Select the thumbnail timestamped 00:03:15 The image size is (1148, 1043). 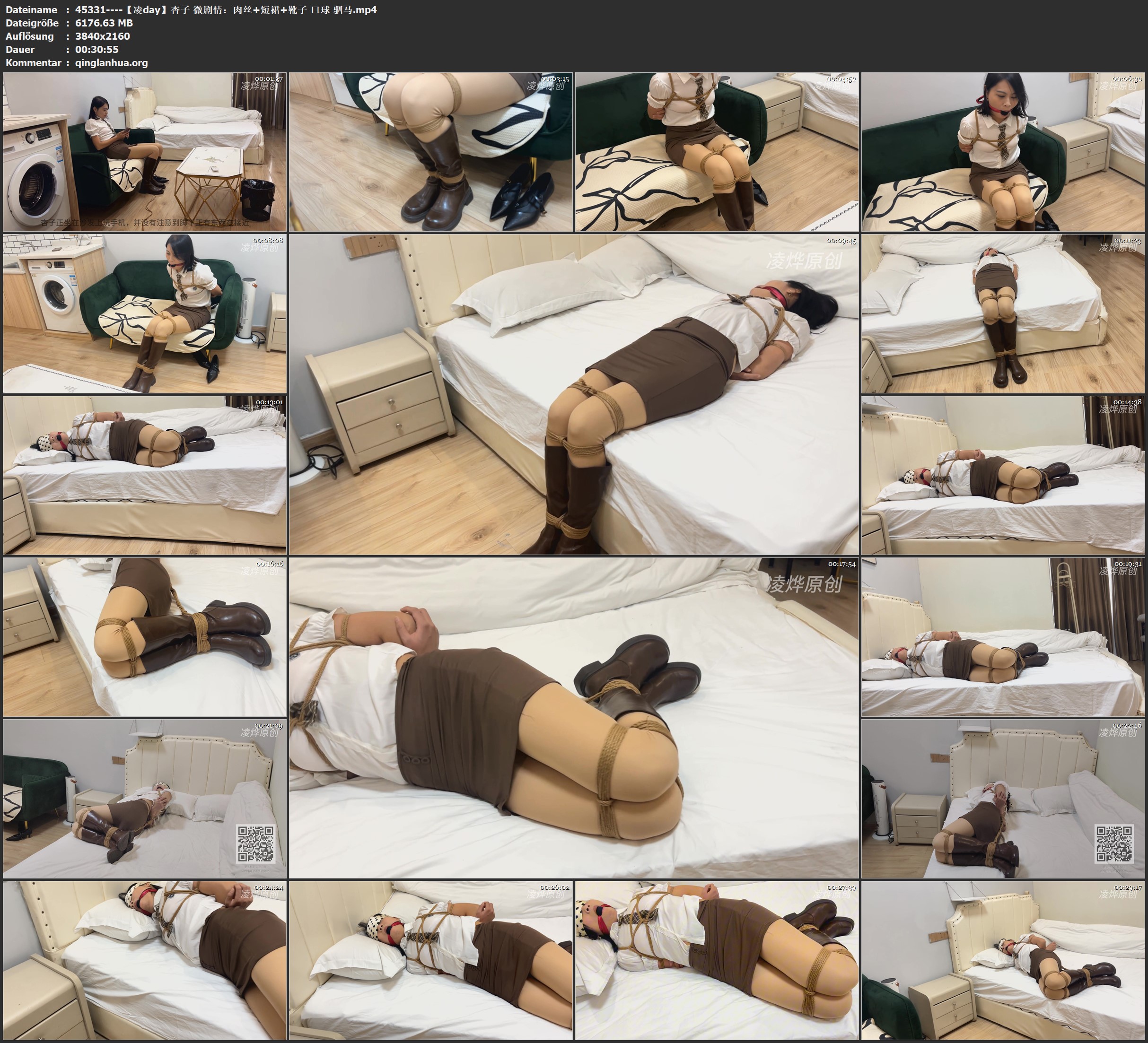click(431, 152)
